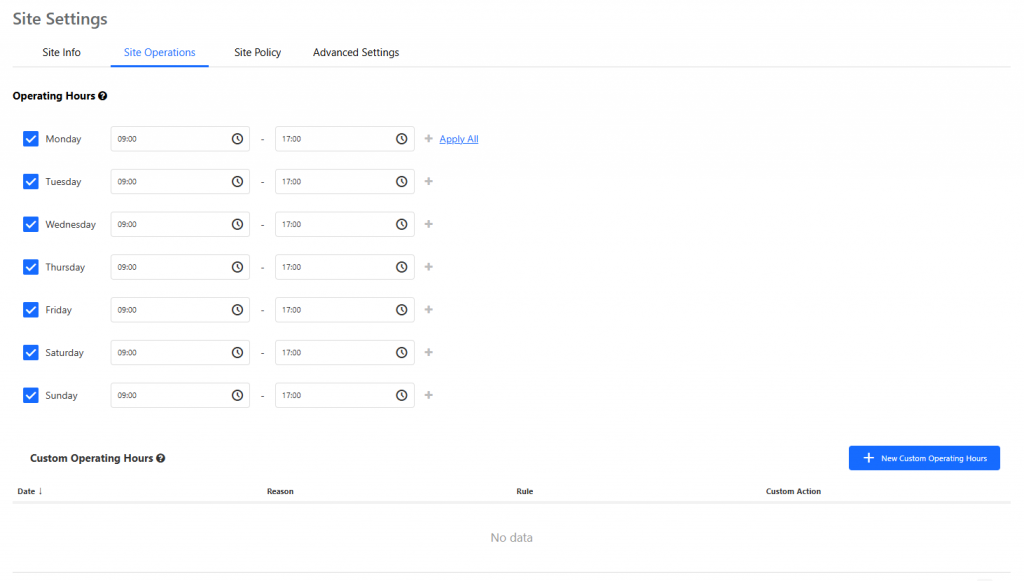Create New Custom Operating Hours
This screenshot has width=1024, height=581.
(924, 458)
